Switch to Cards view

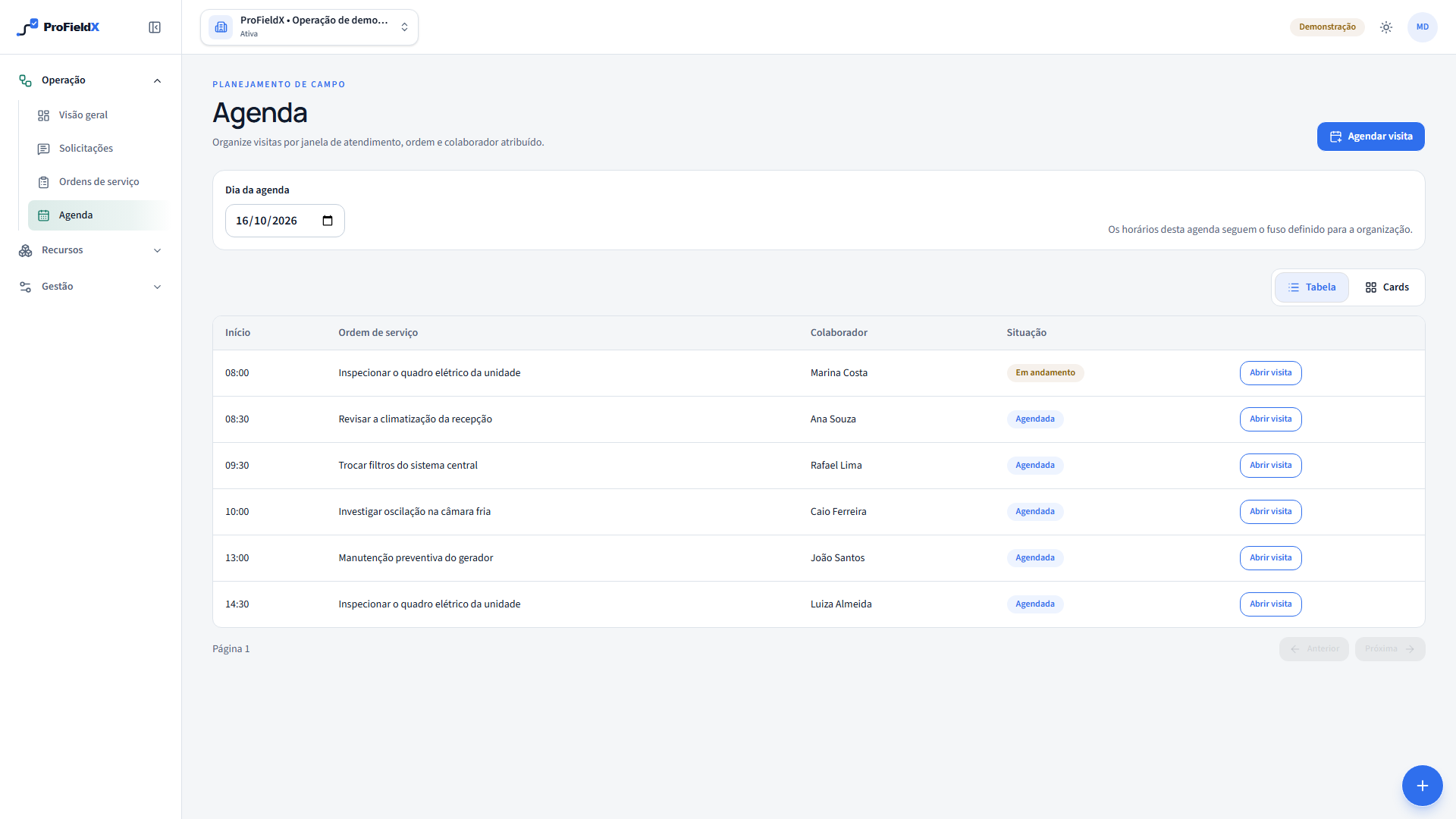[1386, 287]
